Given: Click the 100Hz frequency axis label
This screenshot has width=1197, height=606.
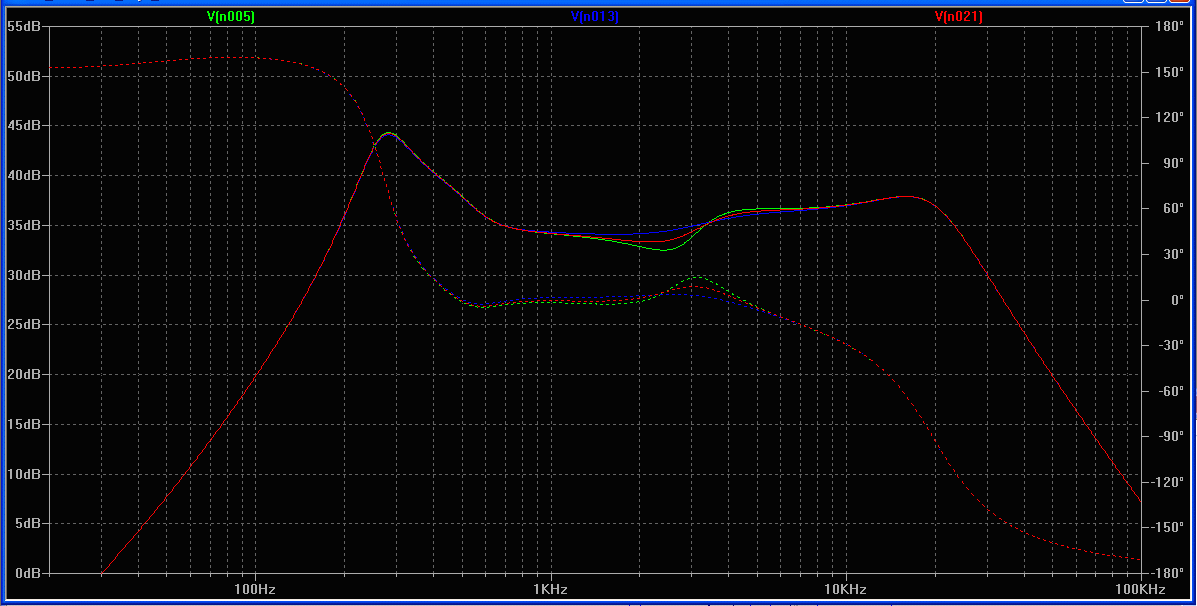Looking at the screenshot, I should (x=255, y=589).
